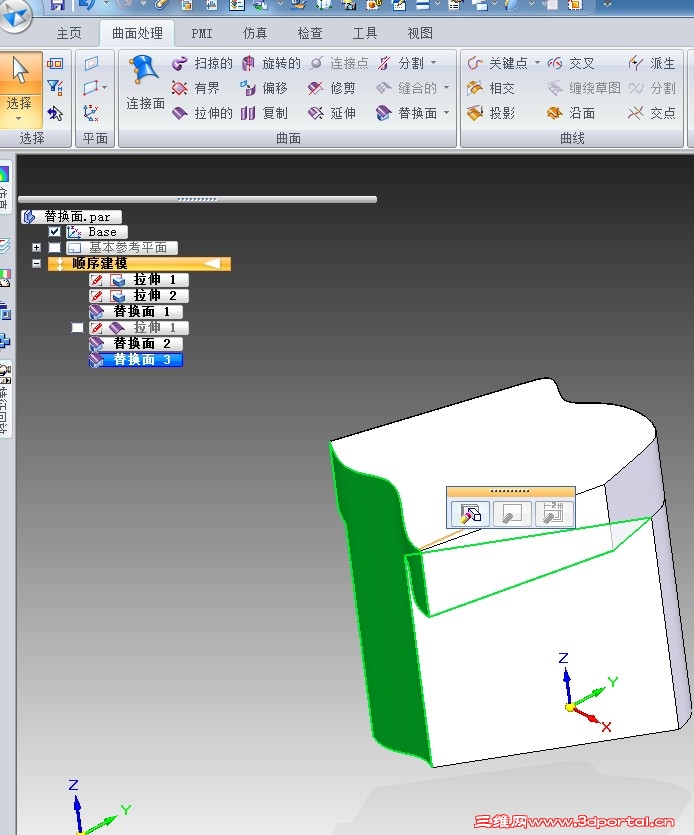Viewport: 694px width, 835px height.
Task: Click the PathFinder panel top grip bar
Action: pos(197,199)
